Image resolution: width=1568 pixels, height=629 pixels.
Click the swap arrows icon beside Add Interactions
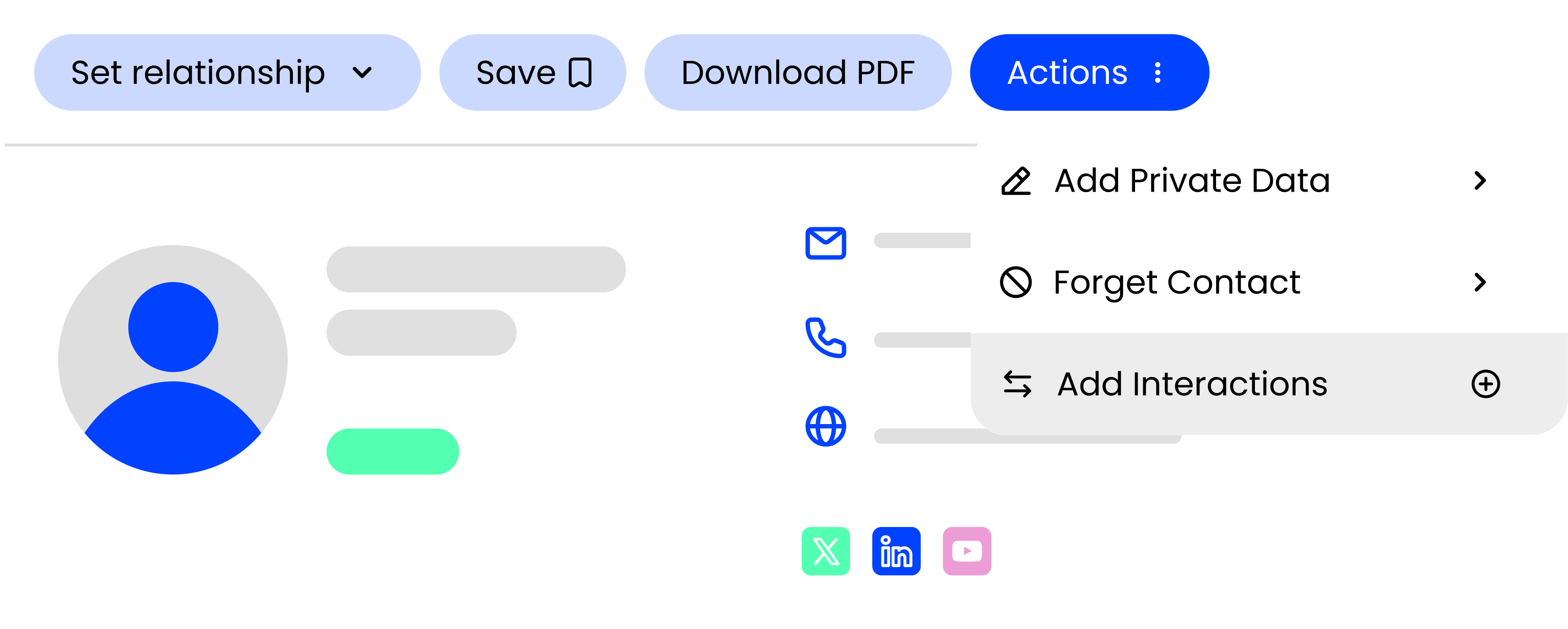point(1017,384)
